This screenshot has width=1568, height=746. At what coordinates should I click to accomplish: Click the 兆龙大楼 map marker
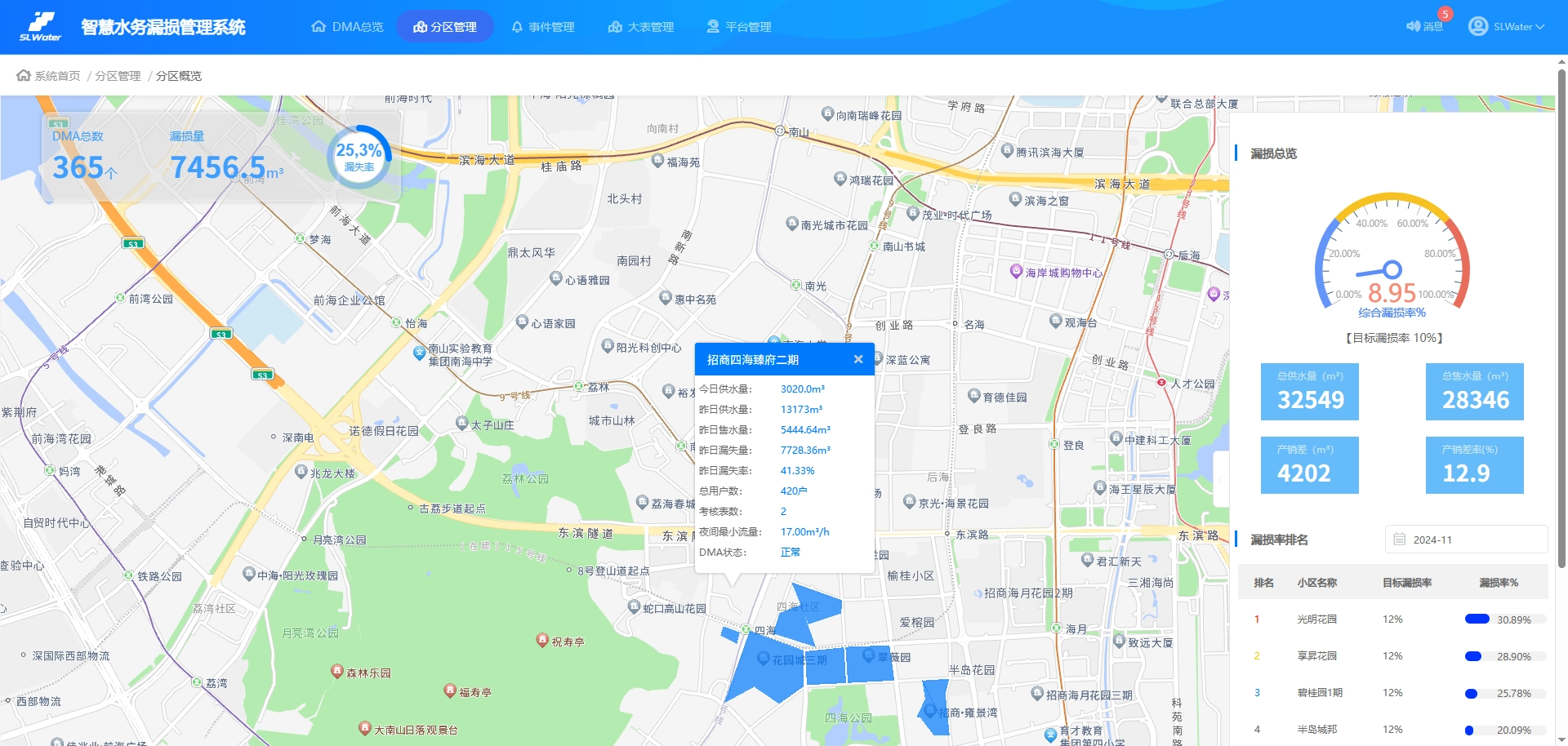(301, 471)
